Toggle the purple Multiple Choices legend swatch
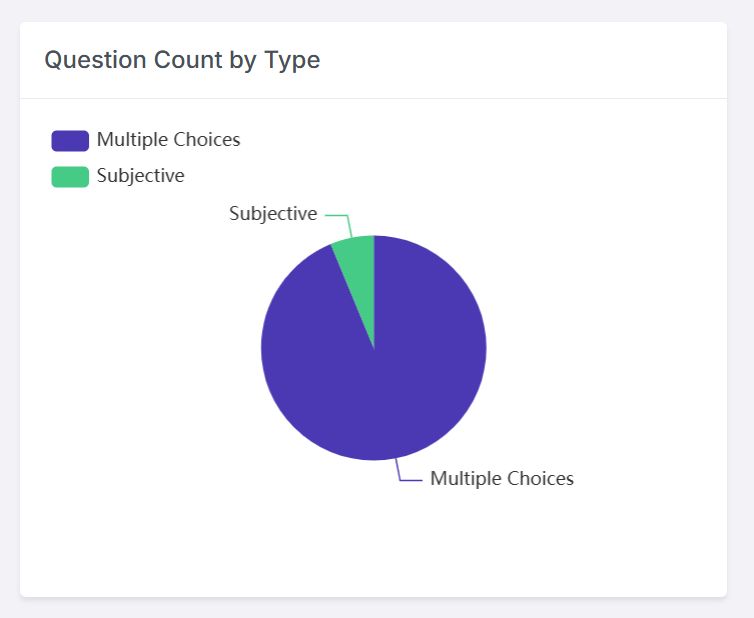754x618 pixels. coord(70,140)
